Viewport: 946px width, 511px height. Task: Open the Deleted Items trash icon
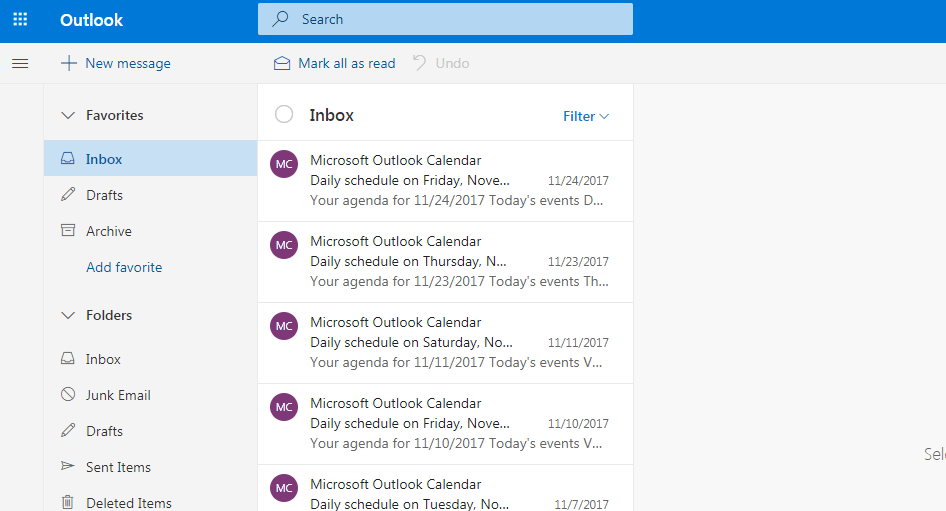pos(68,502)
